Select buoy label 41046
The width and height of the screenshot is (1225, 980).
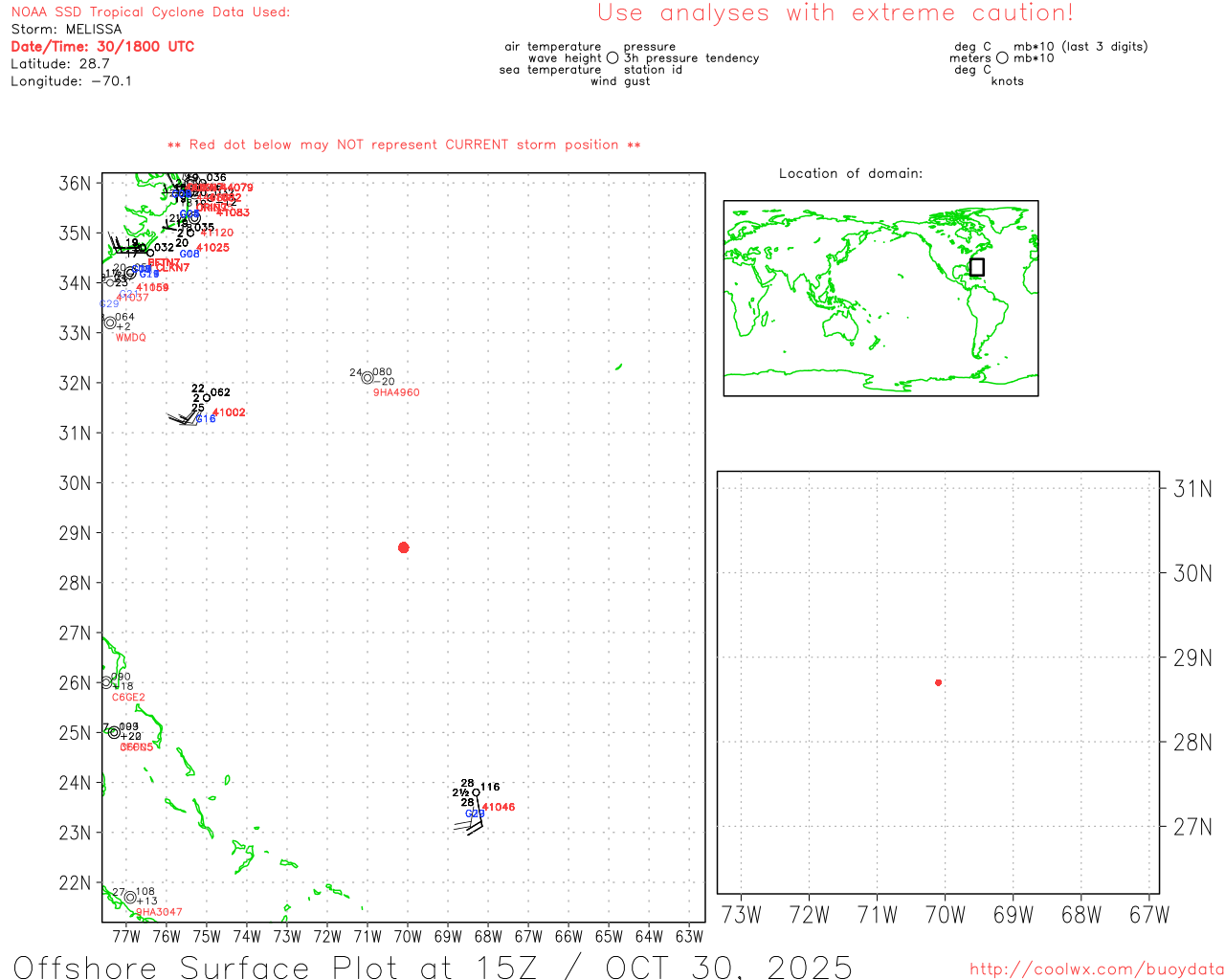point(499,807)
